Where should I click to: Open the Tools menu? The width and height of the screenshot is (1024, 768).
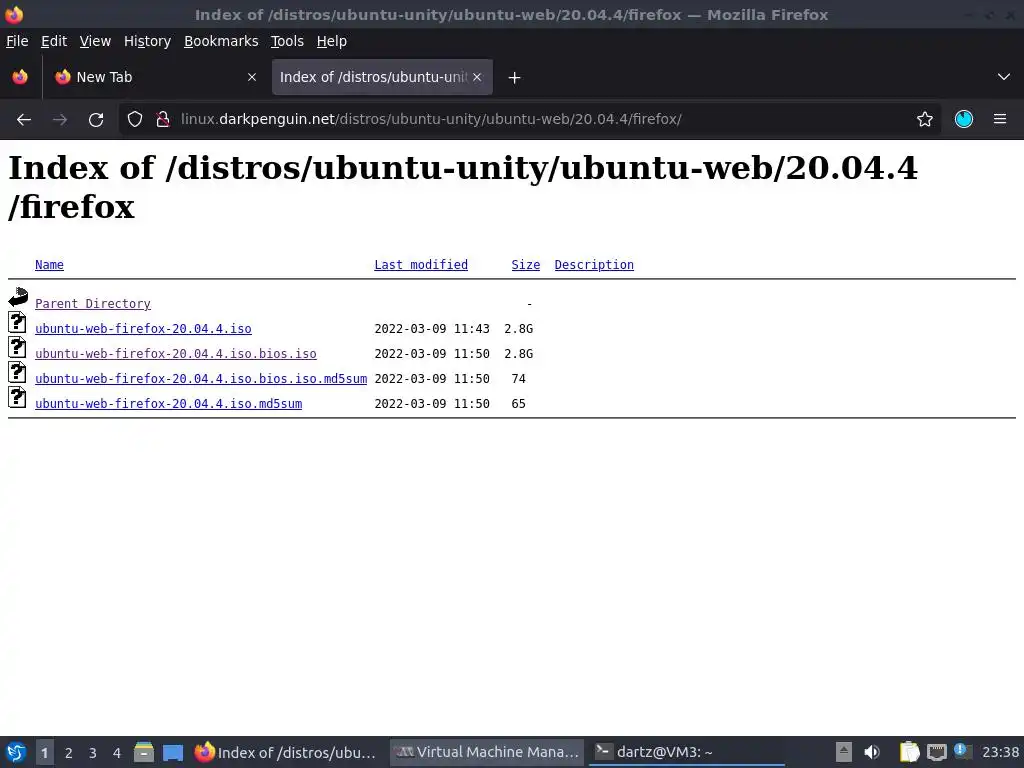click(x=287, y=41)
